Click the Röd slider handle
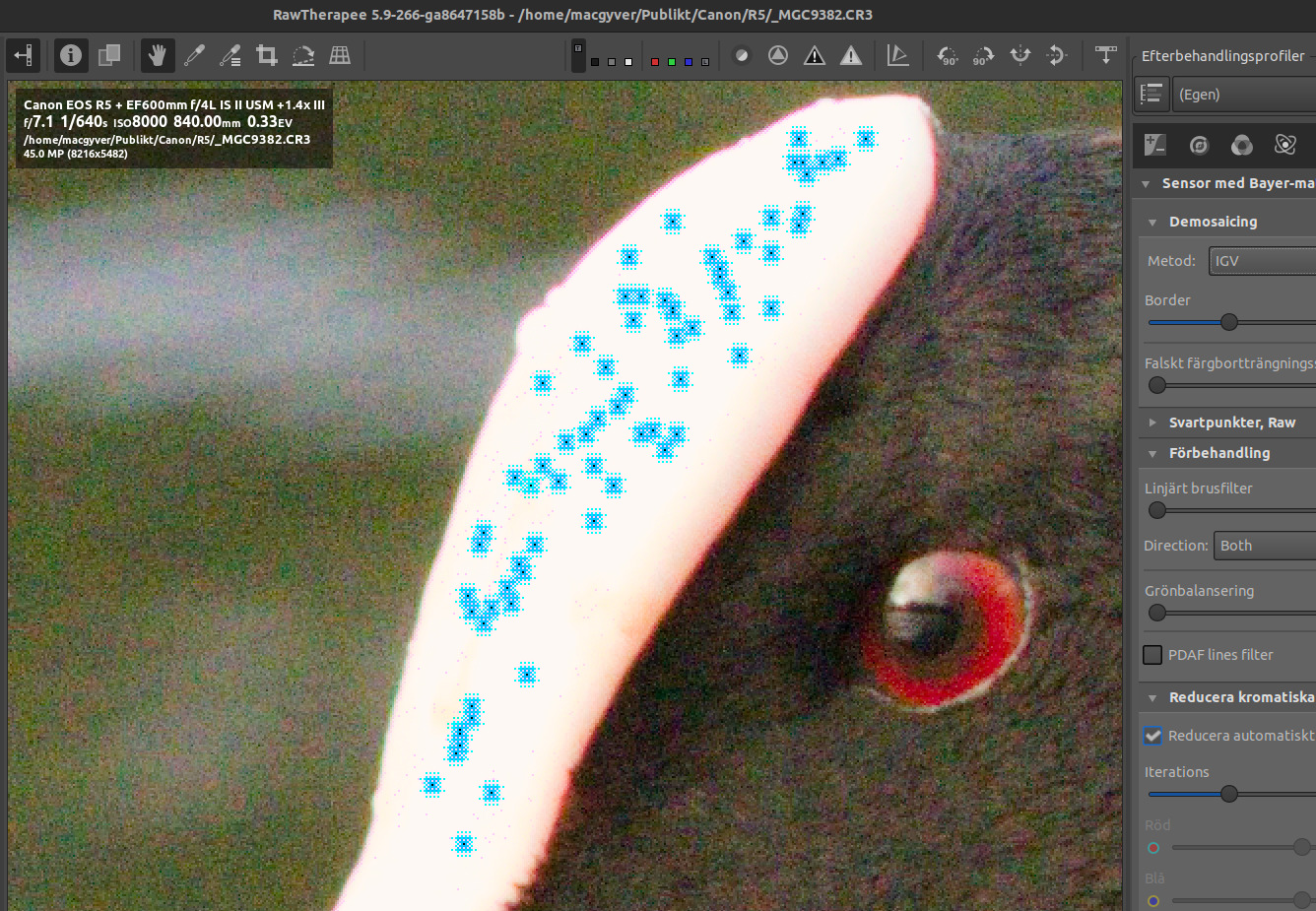Viewport: 1316px width, 911px height. (x=1302, y=847)
